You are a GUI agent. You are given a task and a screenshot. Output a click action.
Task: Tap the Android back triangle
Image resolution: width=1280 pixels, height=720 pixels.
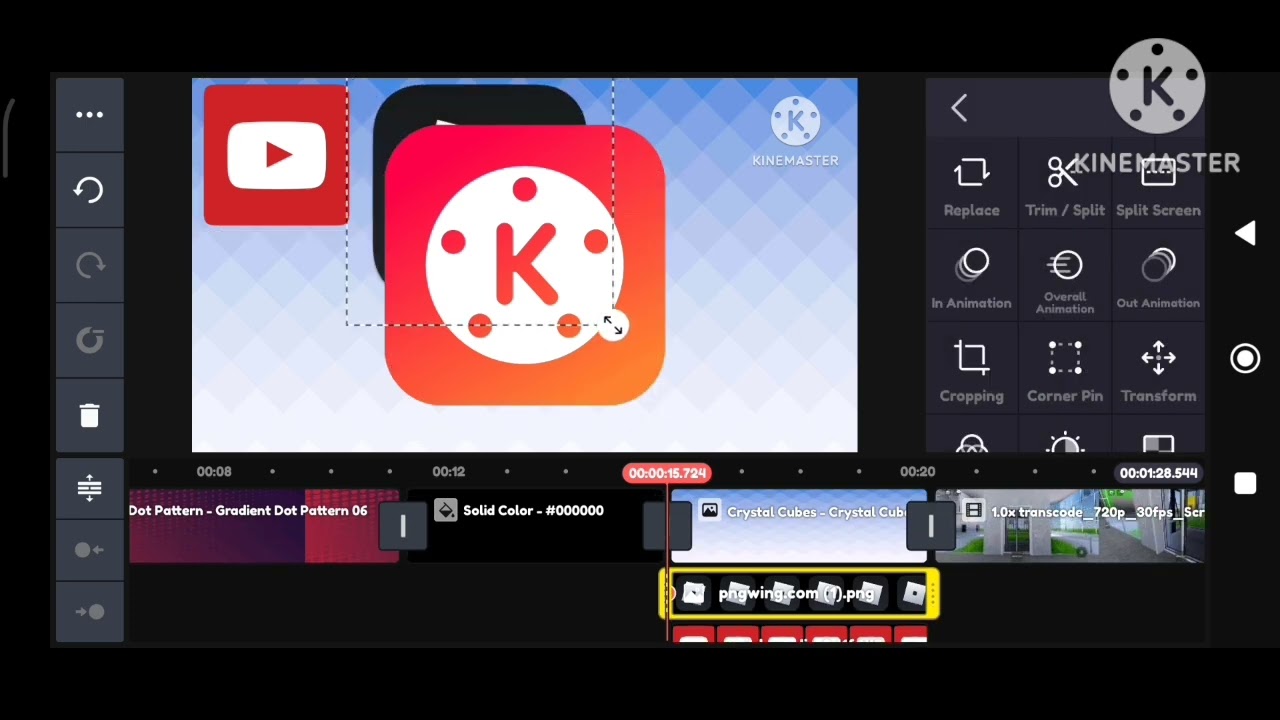[1245, 234]
